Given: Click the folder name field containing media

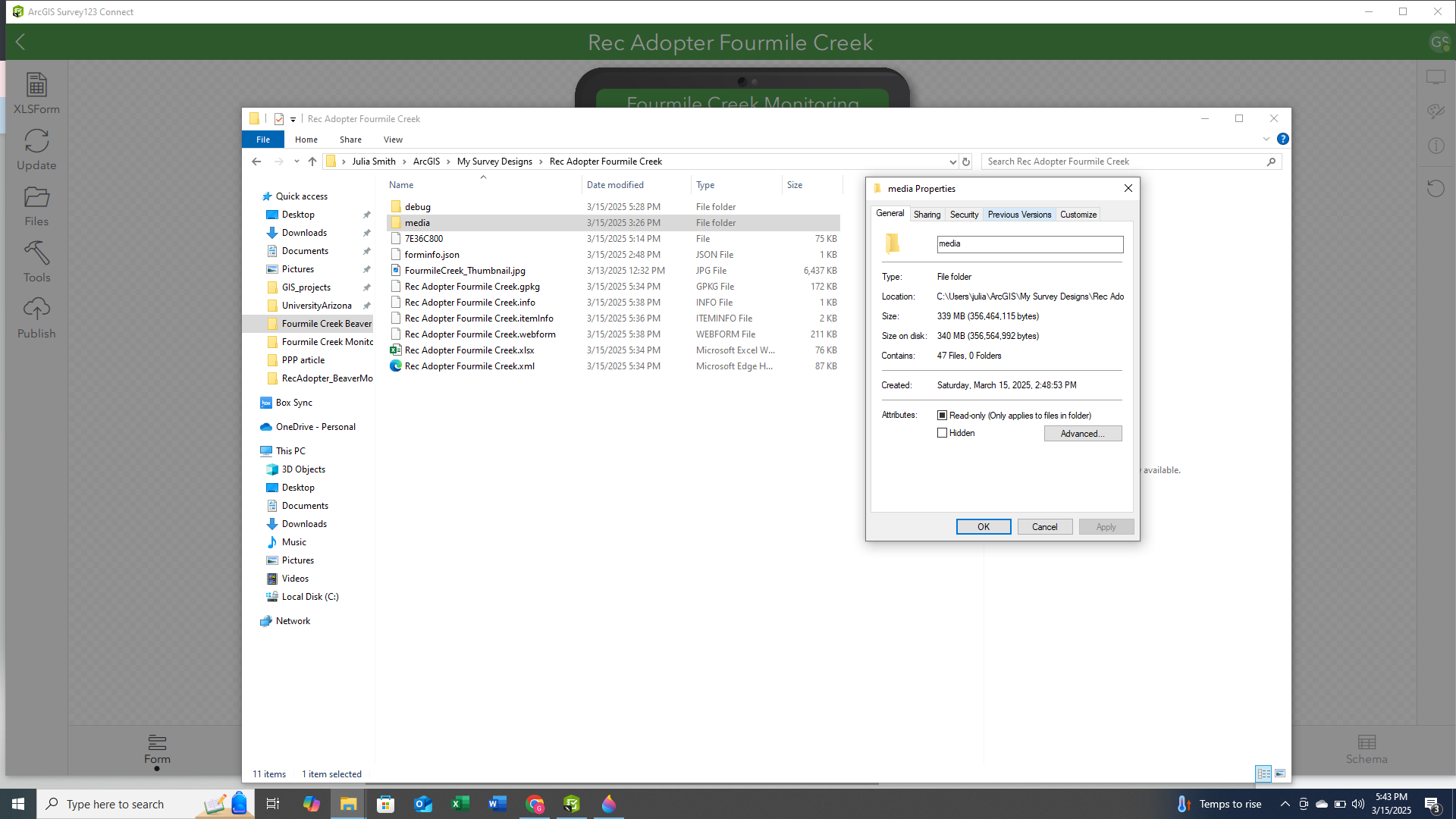Looking at the screenshot, I should click(x=1030, y=244).
